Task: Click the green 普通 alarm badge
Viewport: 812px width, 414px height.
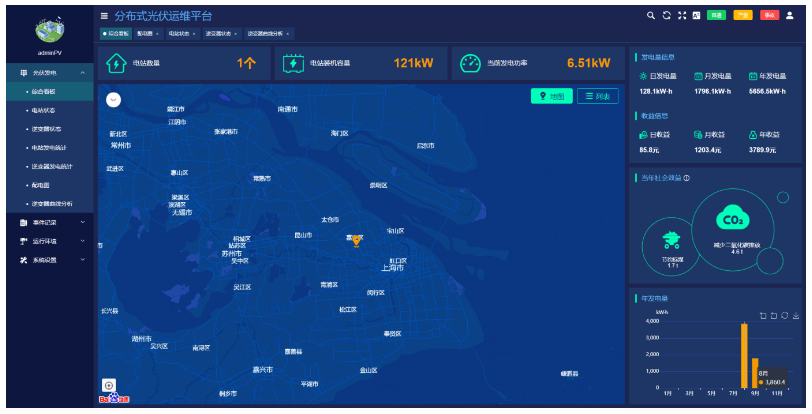Action: click(x=716, y=15)
